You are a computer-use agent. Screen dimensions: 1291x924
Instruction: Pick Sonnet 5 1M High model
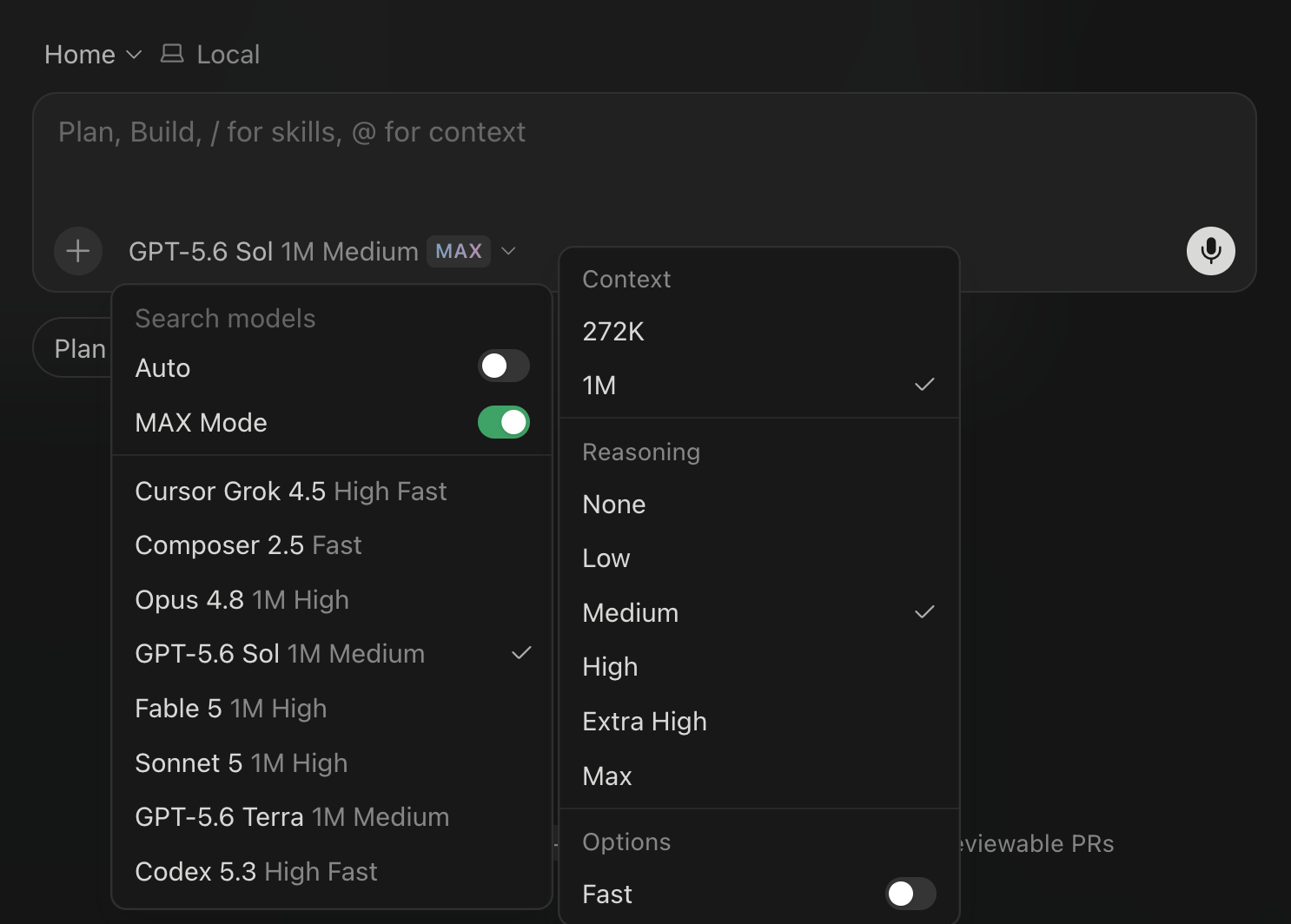click(332, 763)
